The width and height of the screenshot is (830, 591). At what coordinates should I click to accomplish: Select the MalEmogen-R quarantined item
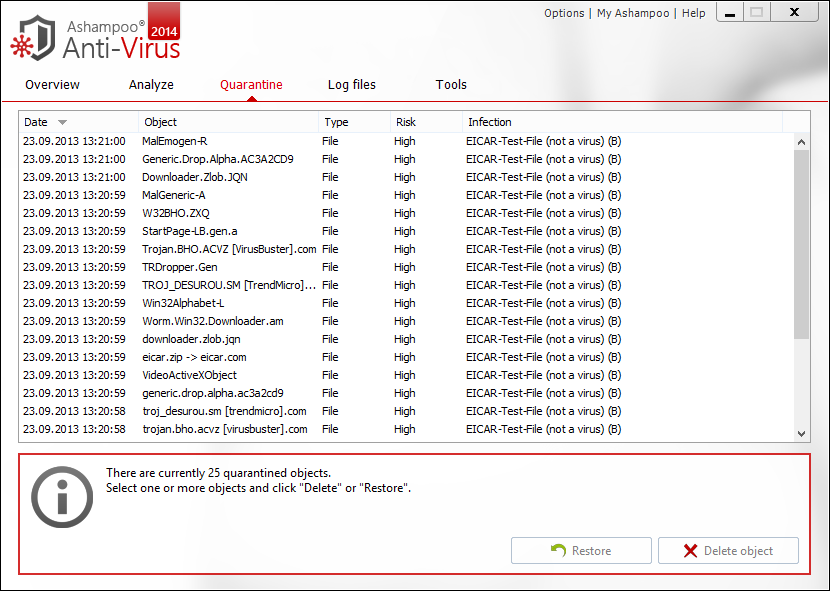(175, 141)
